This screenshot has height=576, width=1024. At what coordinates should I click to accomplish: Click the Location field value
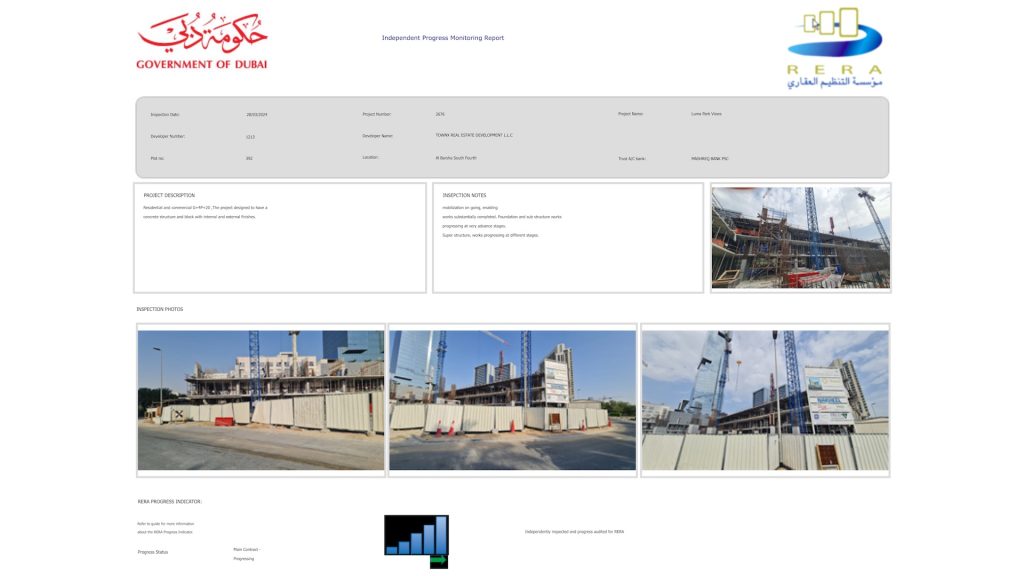pyautogui.click(x=456, y=157)
